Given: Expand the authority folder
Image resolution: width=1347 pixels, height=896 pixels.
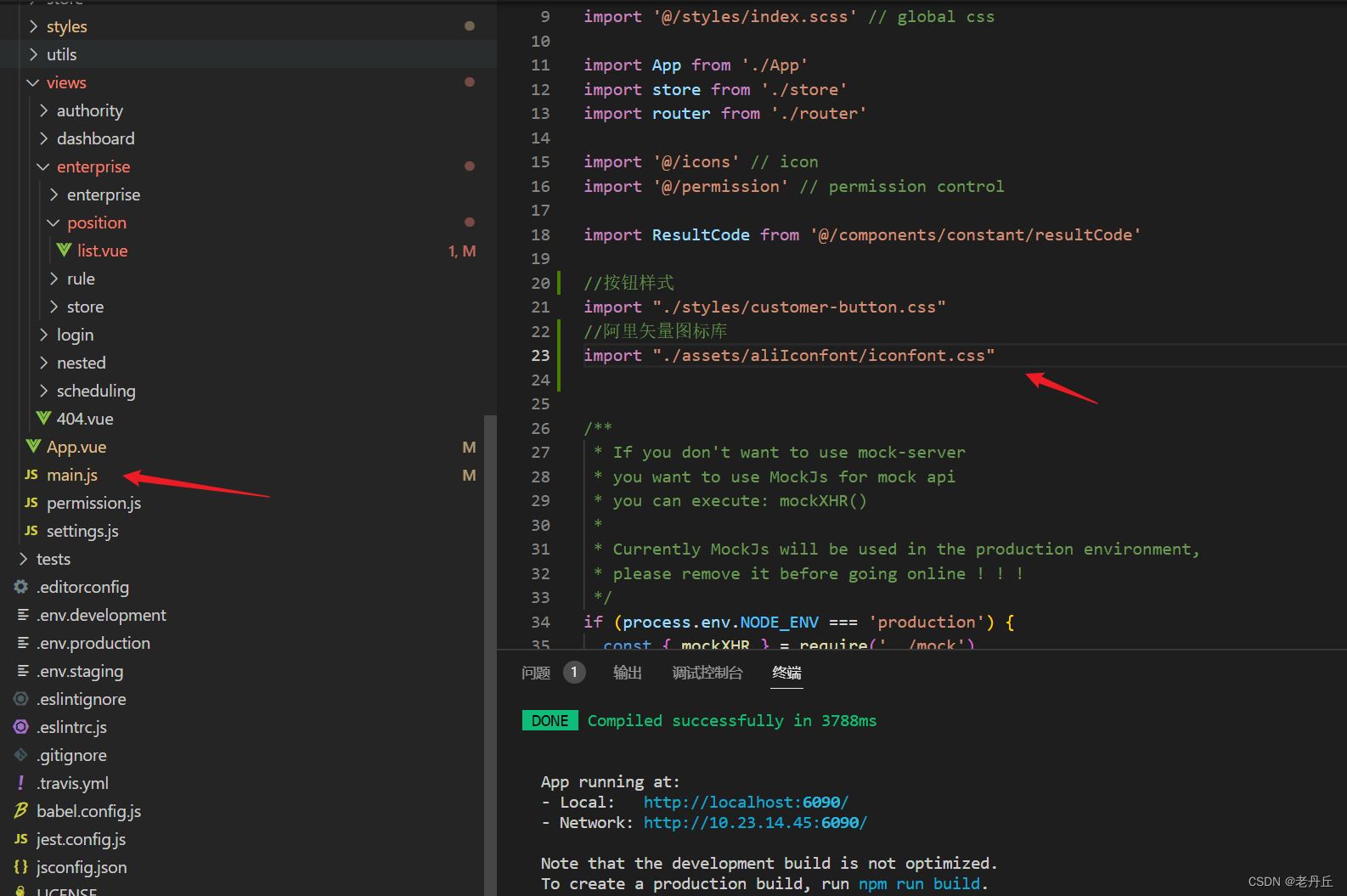Looking at the screenshot, I should click(43, 110).
